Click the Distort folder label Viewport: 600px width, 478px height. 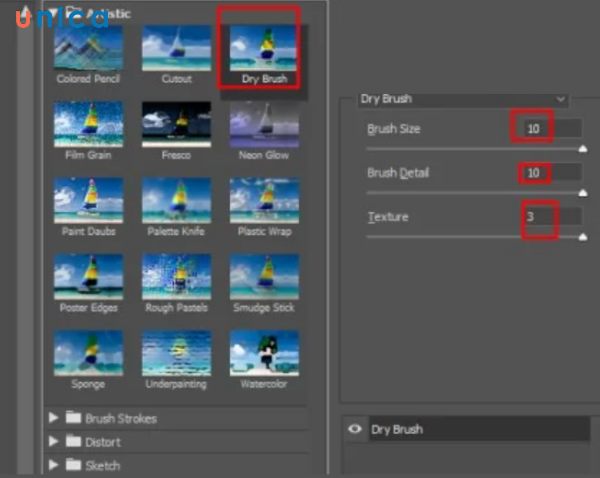point(103,442)
